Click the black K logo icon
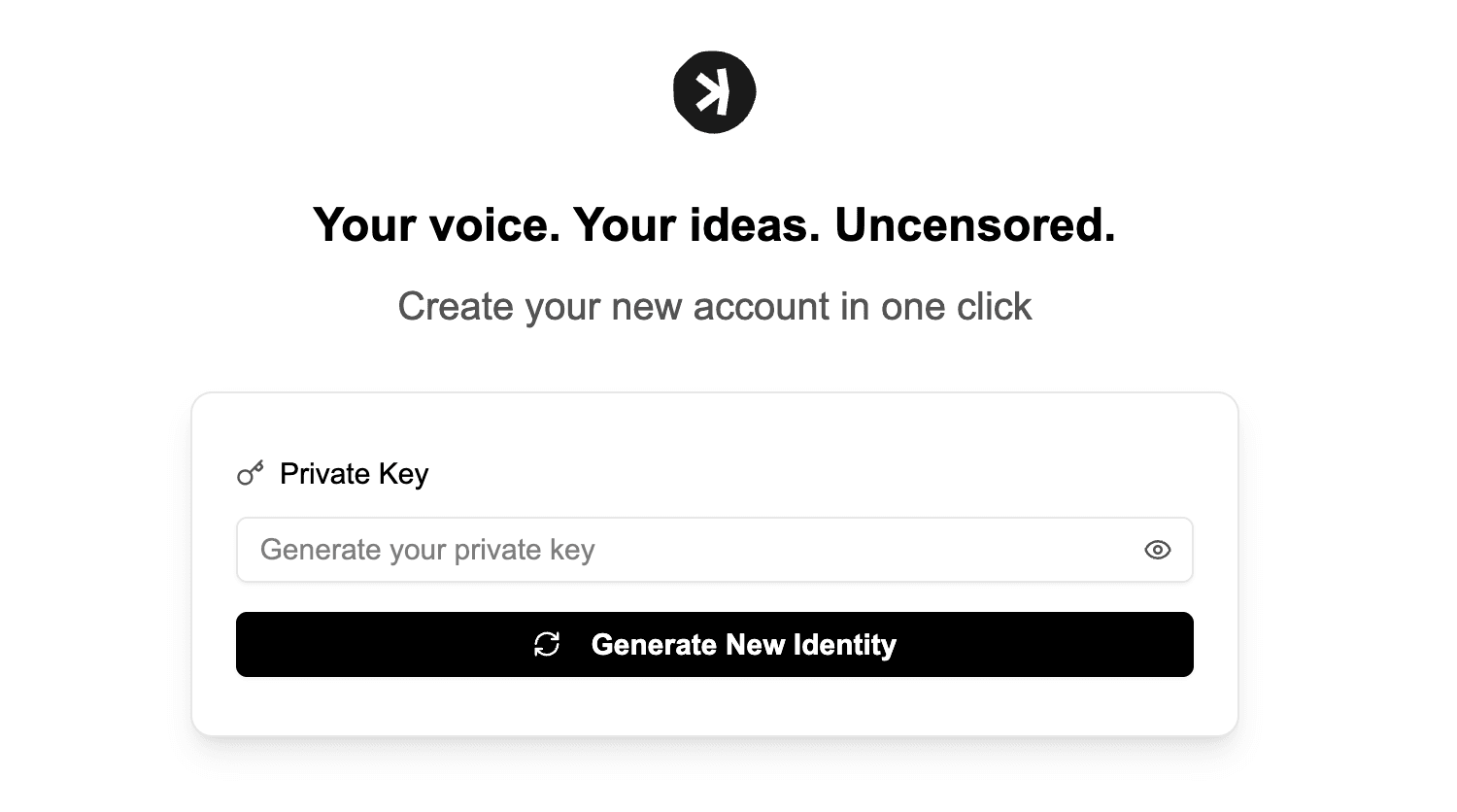 [x=714, y=92]
